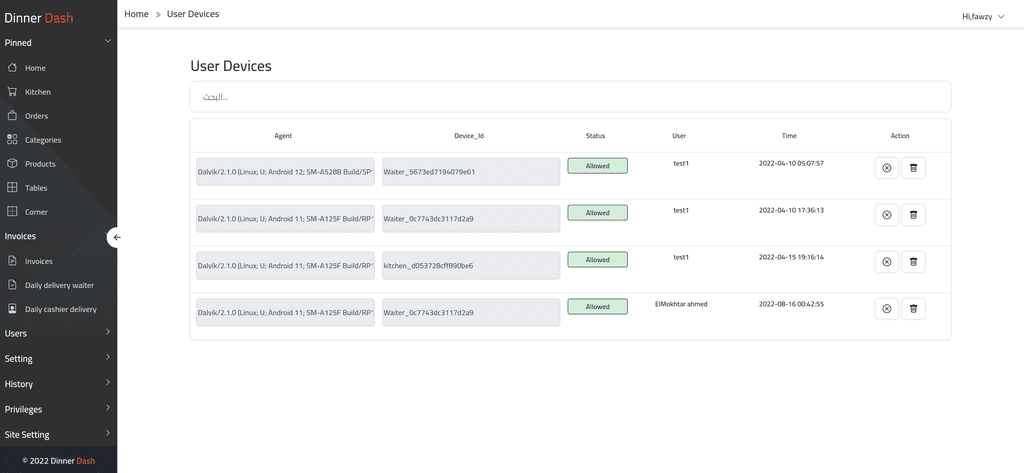Click the Waiter_5673ed7194079e61 device ID field
This screenshot has height=473, width=1024.
(471, 172)
